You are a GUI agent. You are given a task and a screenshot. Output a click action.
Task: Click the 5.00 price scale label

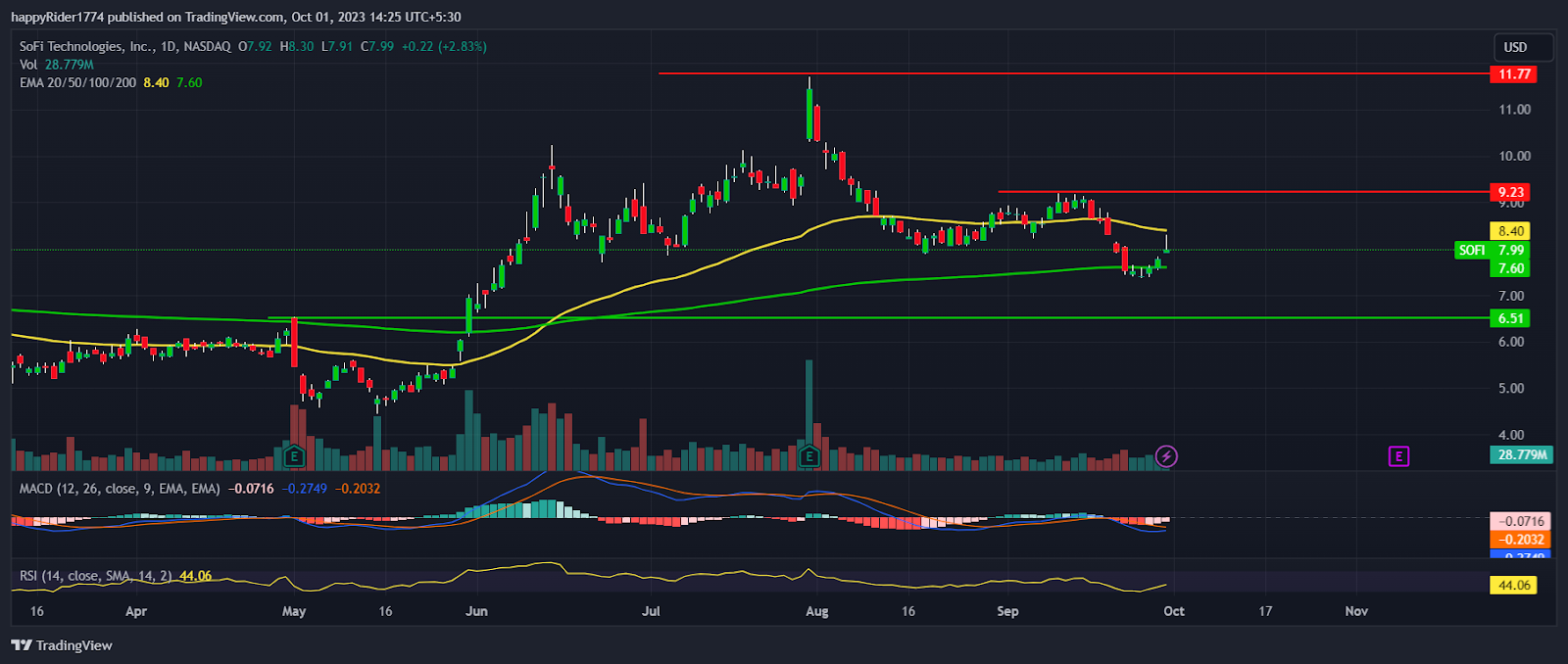click(x=1511, y=388)
